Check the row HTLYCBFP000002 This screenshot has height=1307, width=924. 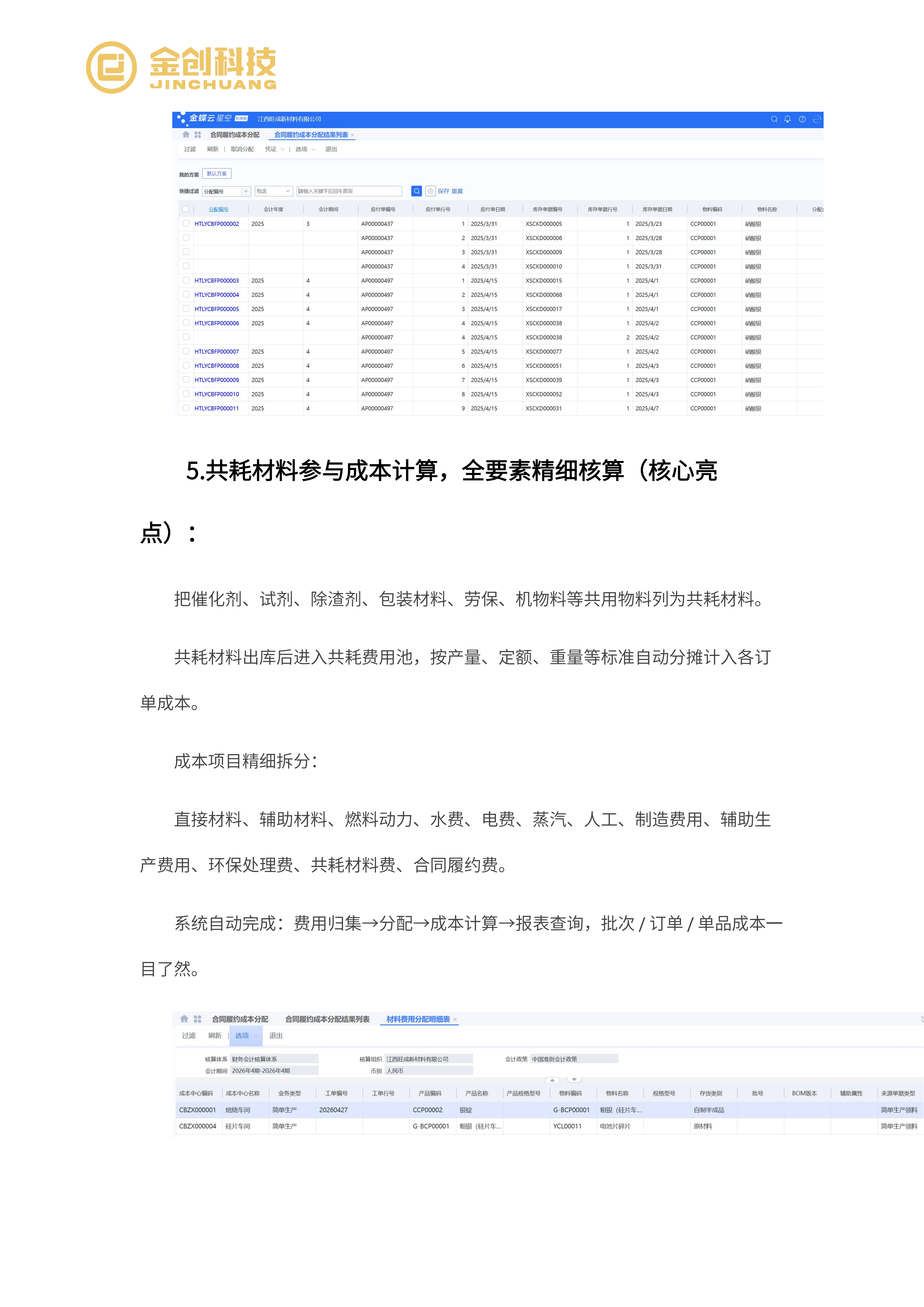[186, 224]
